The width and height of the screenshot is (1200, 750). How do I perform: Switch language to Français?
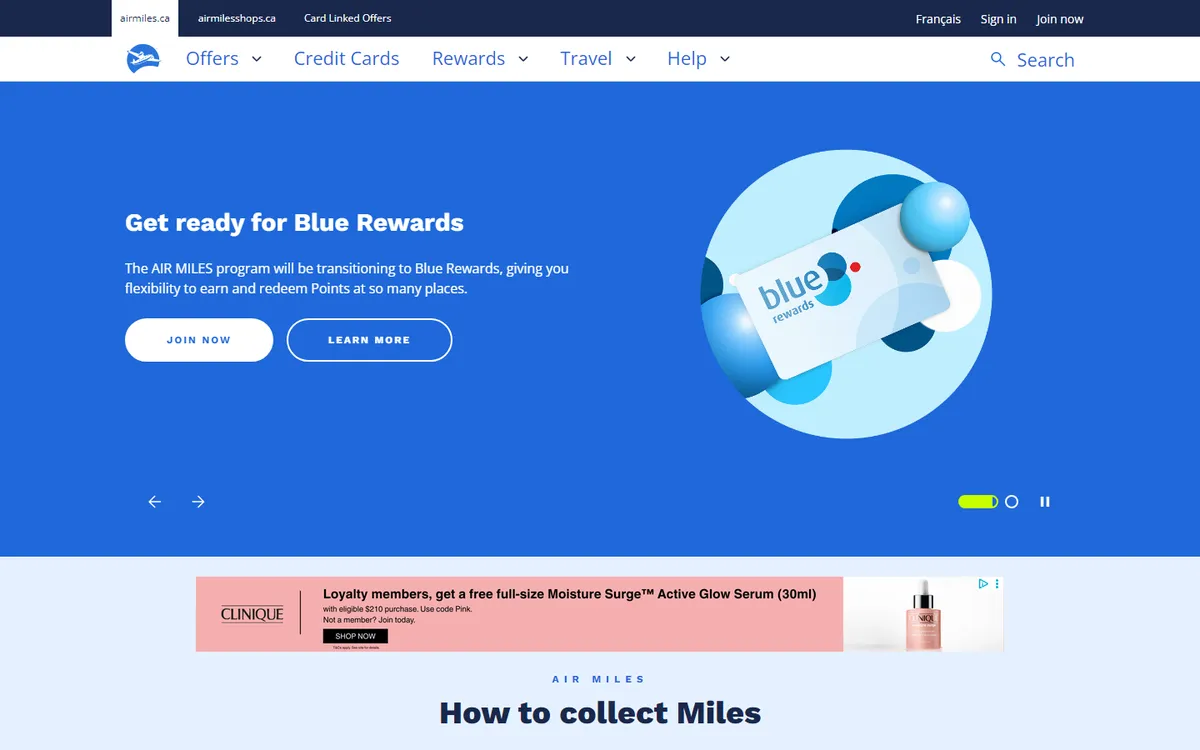tap(938, 19)
